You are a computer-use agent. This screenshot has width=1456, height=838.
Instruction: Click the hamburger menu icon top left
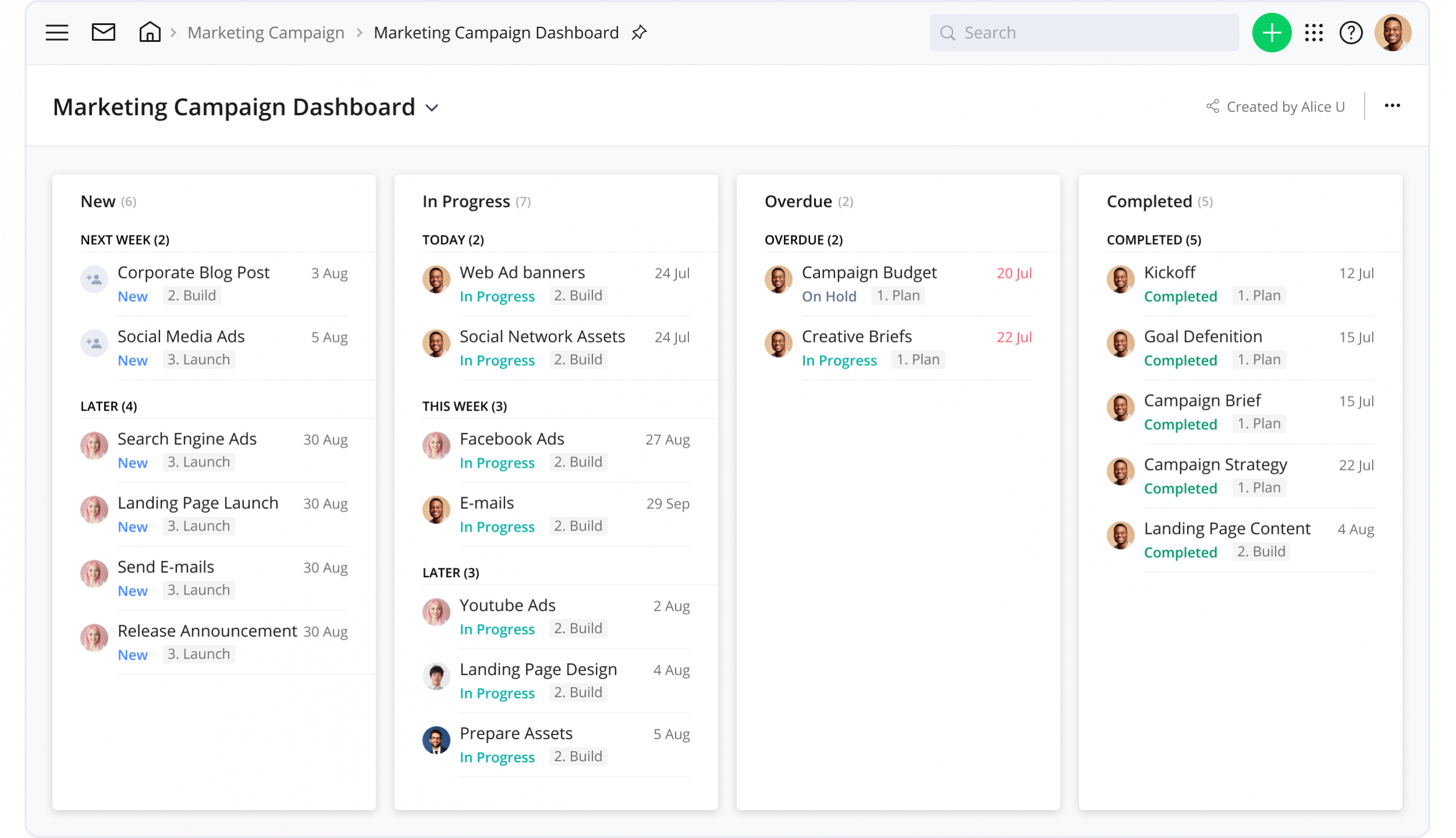coord(56,32)
